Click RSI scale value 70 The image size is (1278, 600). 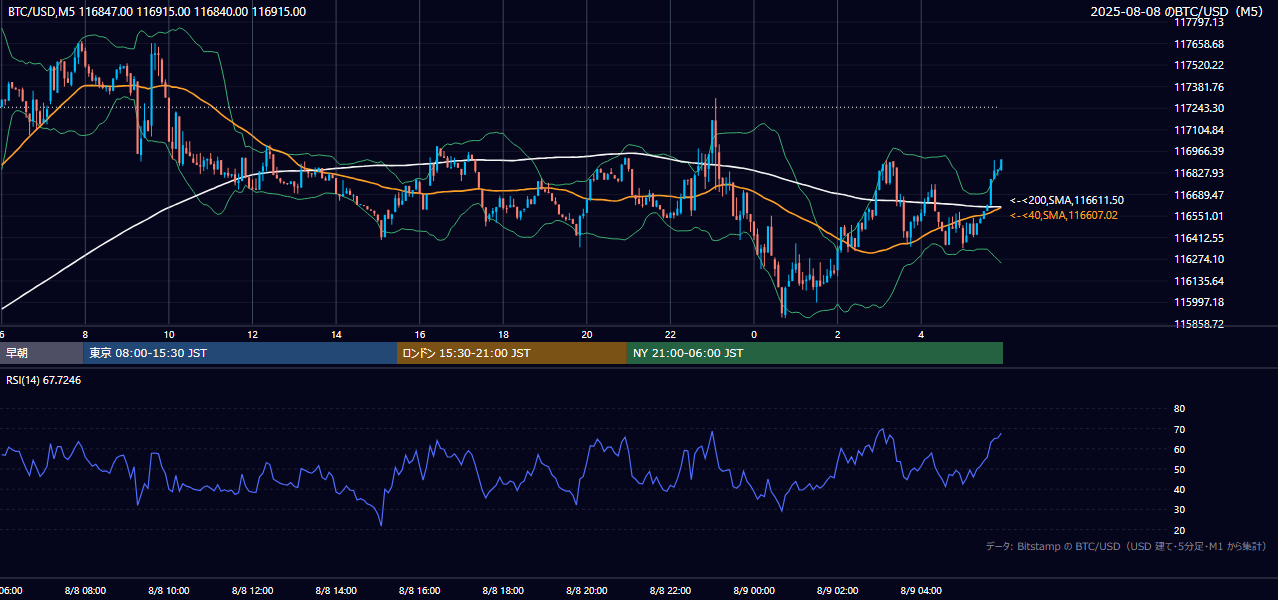click(x=1179, y=429)
